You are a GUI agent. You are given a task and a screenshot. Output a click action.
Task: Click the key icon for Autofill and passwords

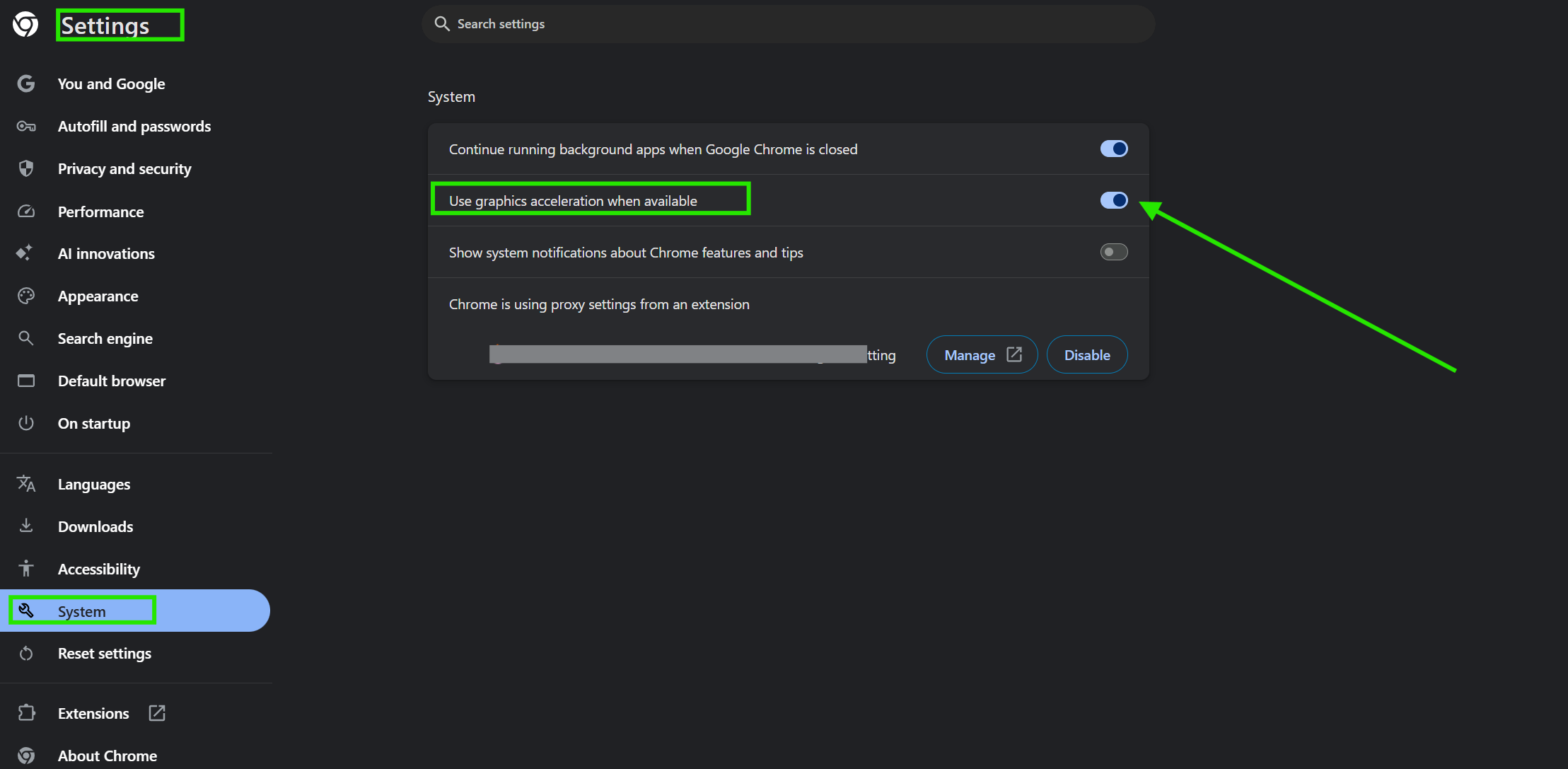[26, 126]
